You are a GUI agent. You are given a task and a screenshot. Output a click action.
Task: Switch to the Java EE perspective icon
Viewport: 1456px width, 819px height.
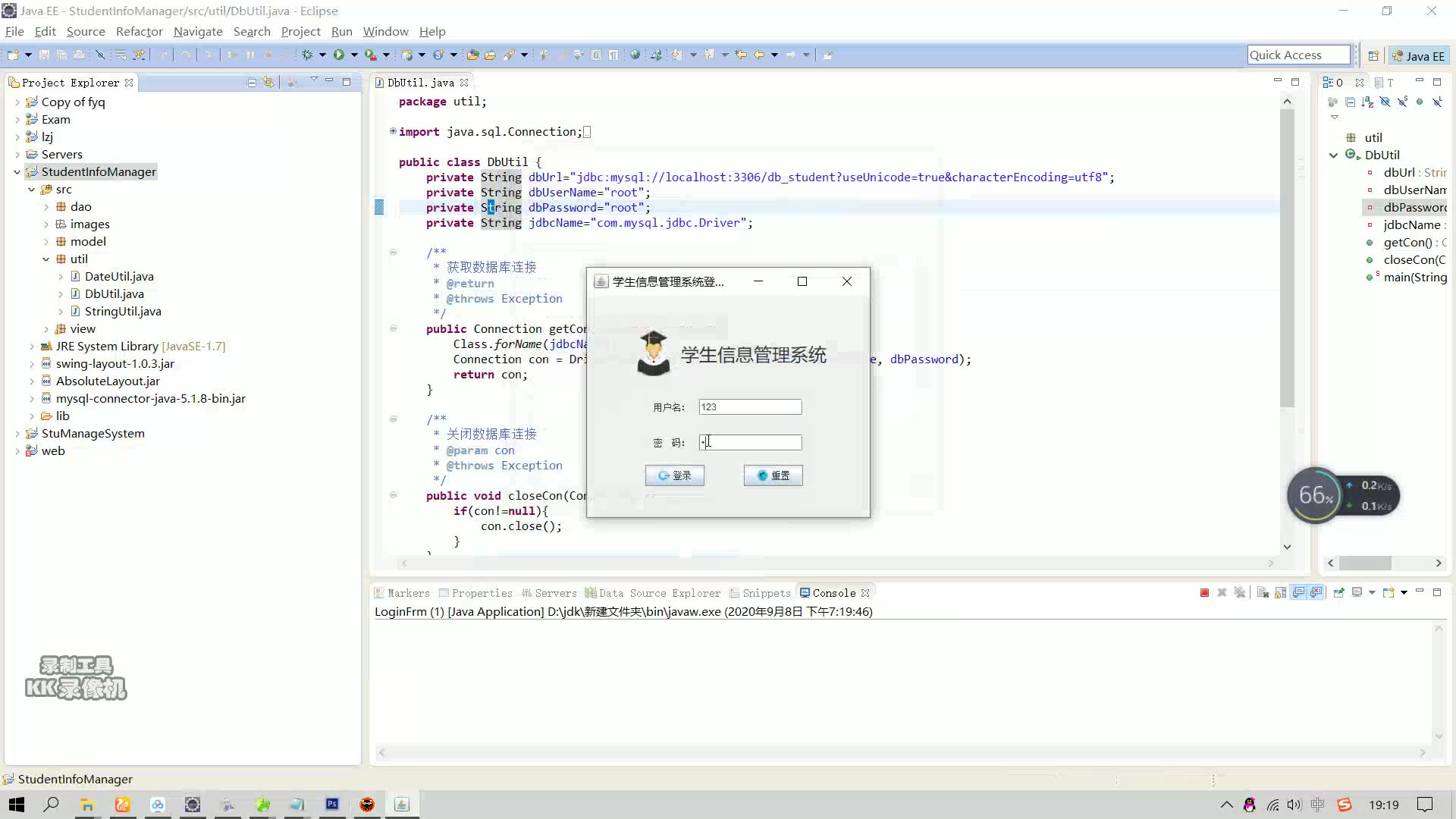coord(1417,55)
